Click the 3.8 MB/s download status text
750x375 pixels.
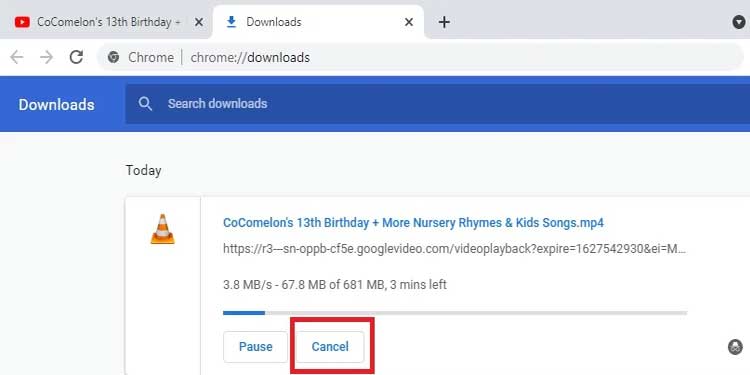tap(335, 285)
